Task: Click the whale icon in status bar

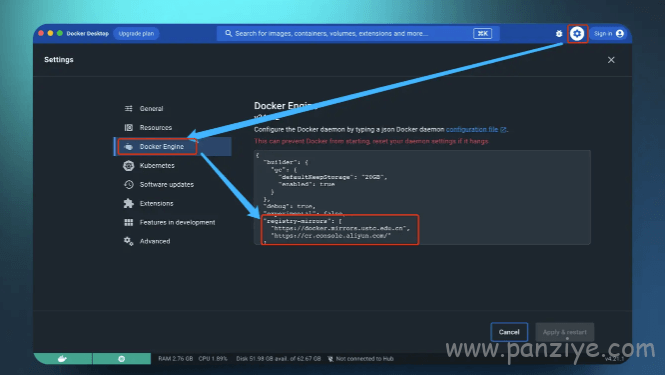Action: click(62, 359)
